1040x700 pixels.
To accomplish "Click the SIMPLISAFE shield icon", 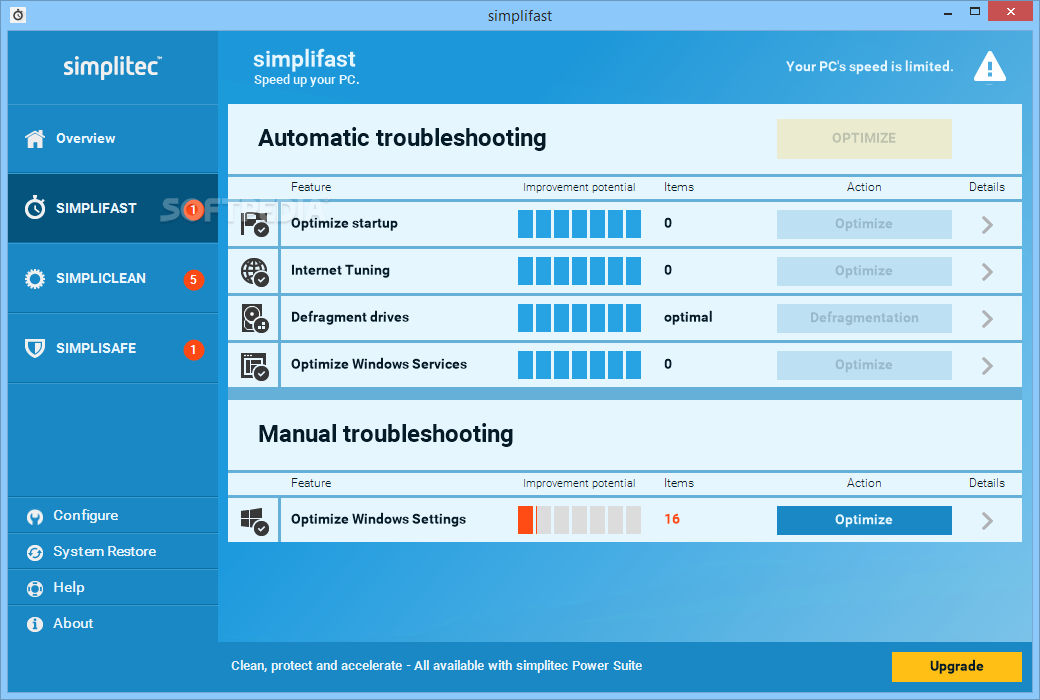I will 35,348.
